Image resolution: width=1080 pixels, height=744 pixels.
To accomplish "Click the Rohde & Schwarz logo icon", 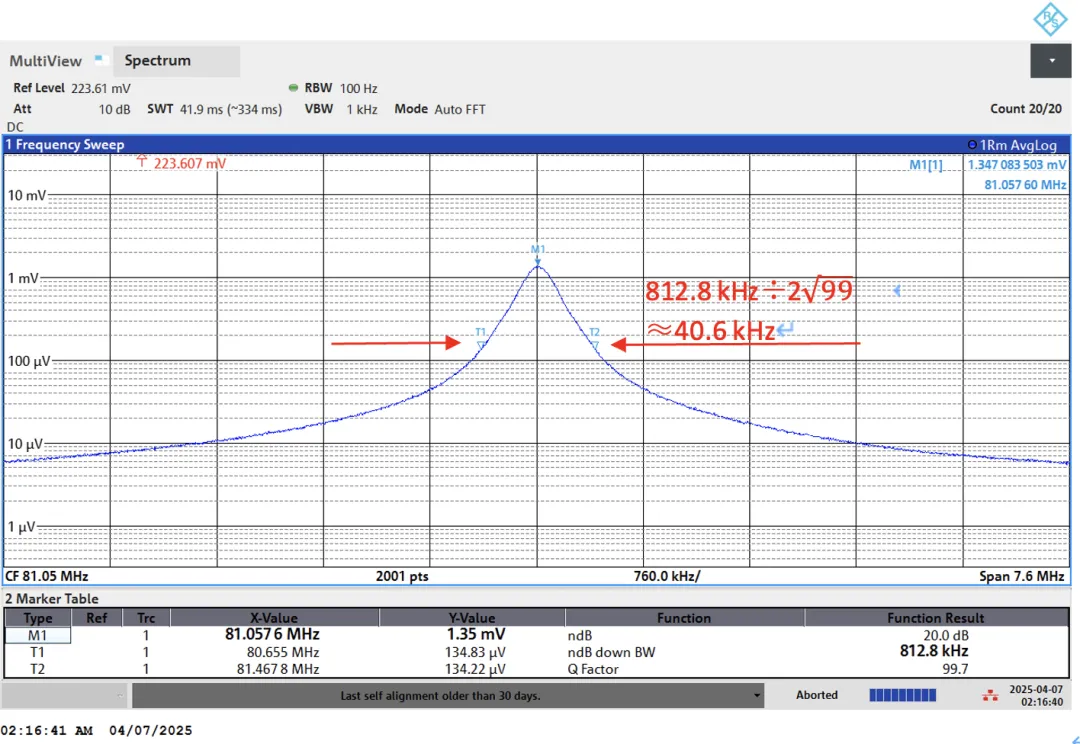I will 1049,19.
